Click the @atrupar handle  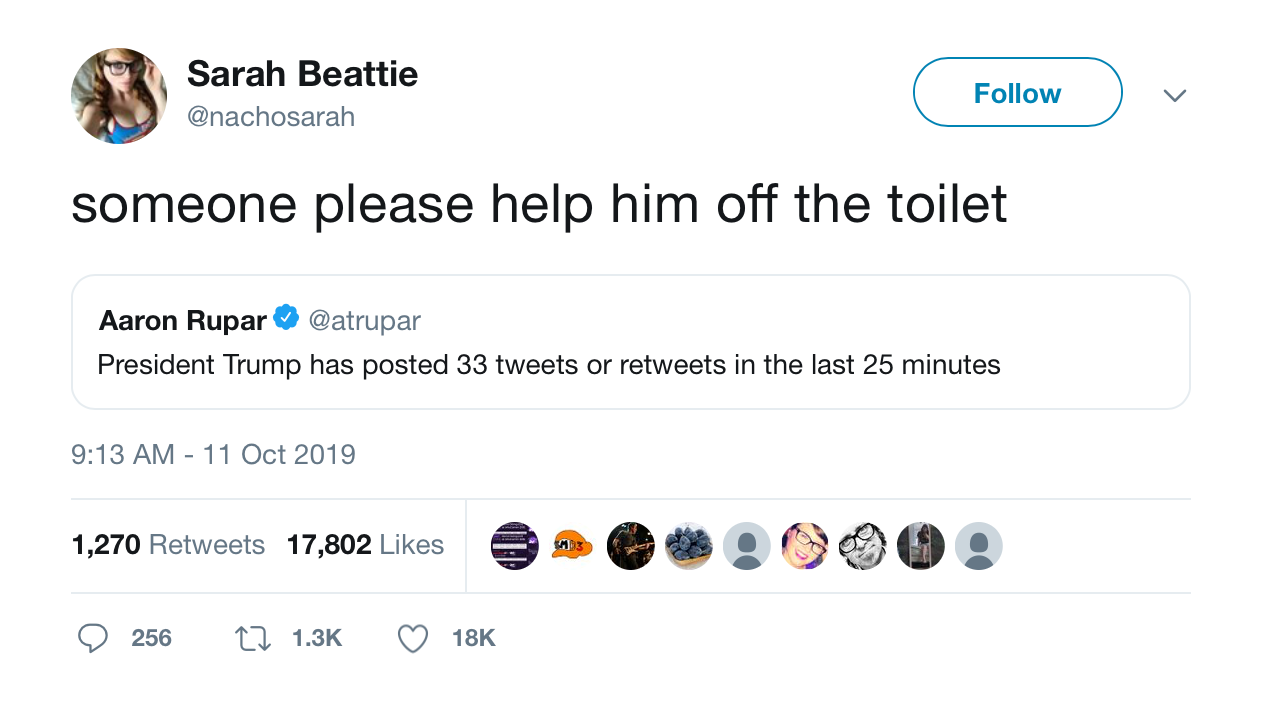coord(364,320)
